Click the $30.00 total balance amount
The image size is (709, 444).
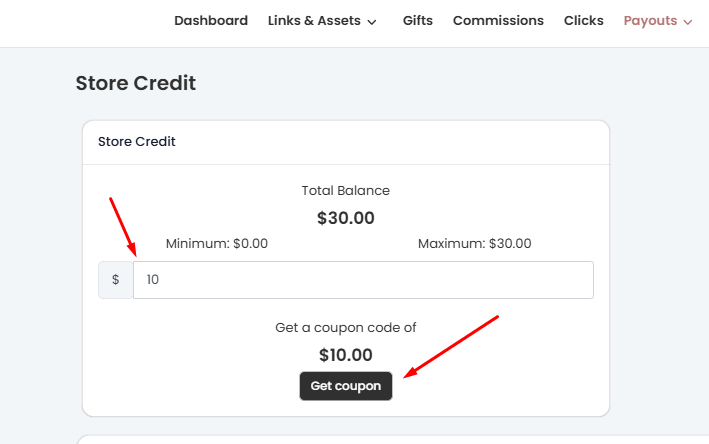346,218
